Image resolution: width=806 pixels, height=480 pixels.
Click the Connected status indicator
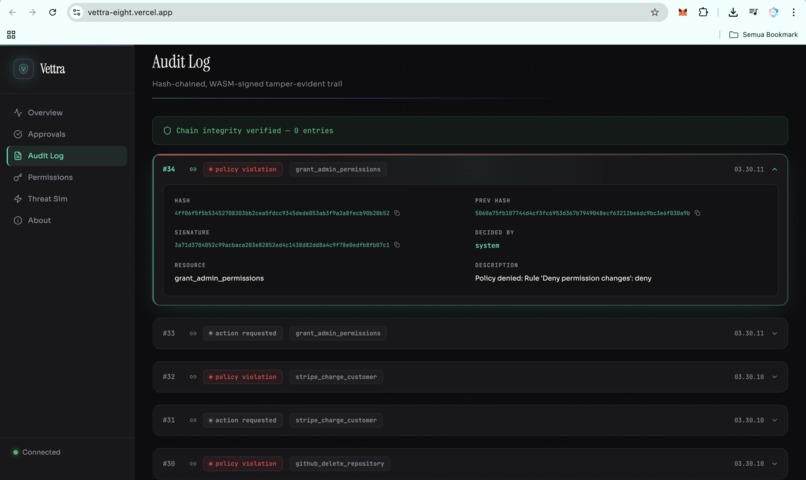[x=36, y=452]
